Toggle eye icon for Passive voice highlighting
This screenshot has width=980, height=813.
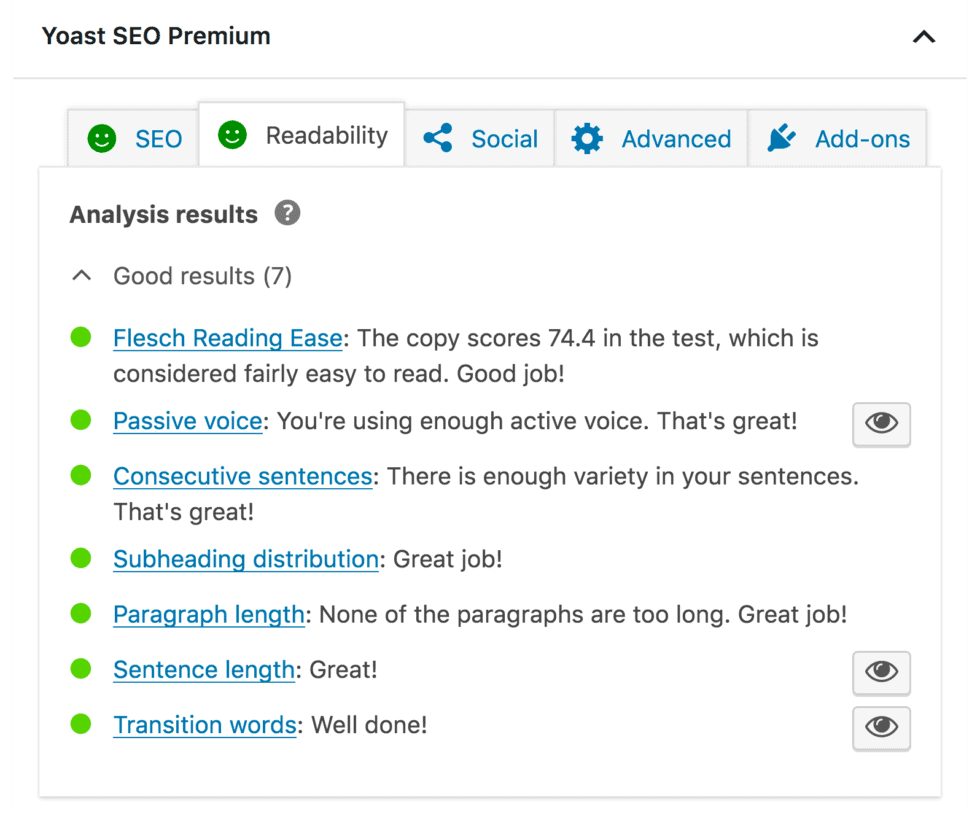pos(881,424)
